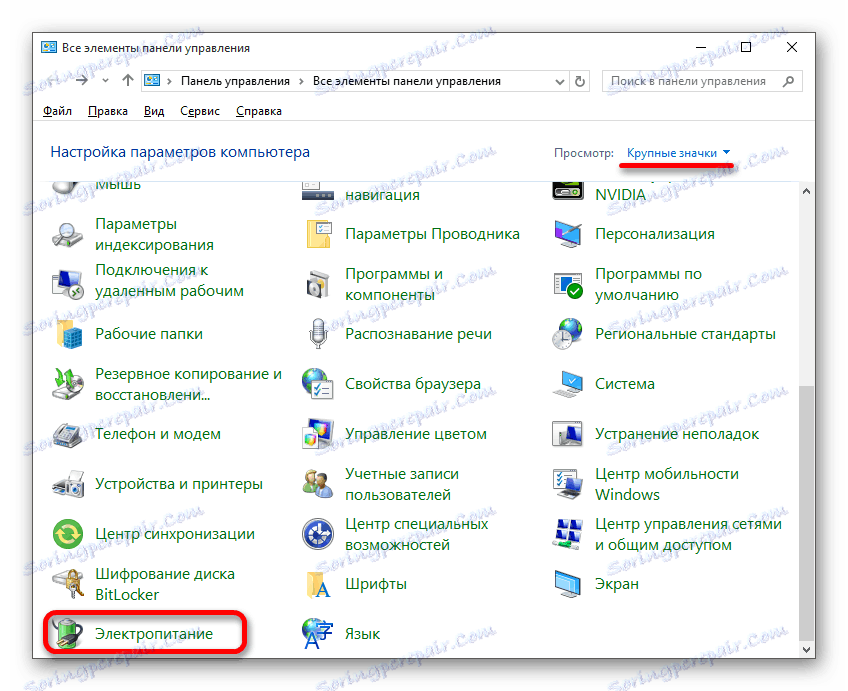This screenshot has width=848, height=691.
Task: Open the Телефон и модем icon
Action: [68, 434]
